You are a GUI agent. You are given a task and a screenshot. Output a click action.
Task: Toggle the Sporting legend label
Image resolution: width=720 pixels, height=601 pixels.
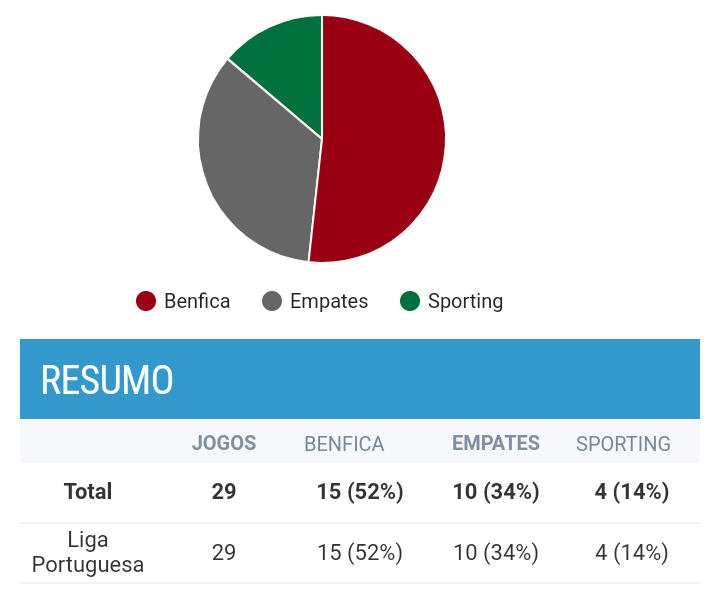(x=466, y=301)
